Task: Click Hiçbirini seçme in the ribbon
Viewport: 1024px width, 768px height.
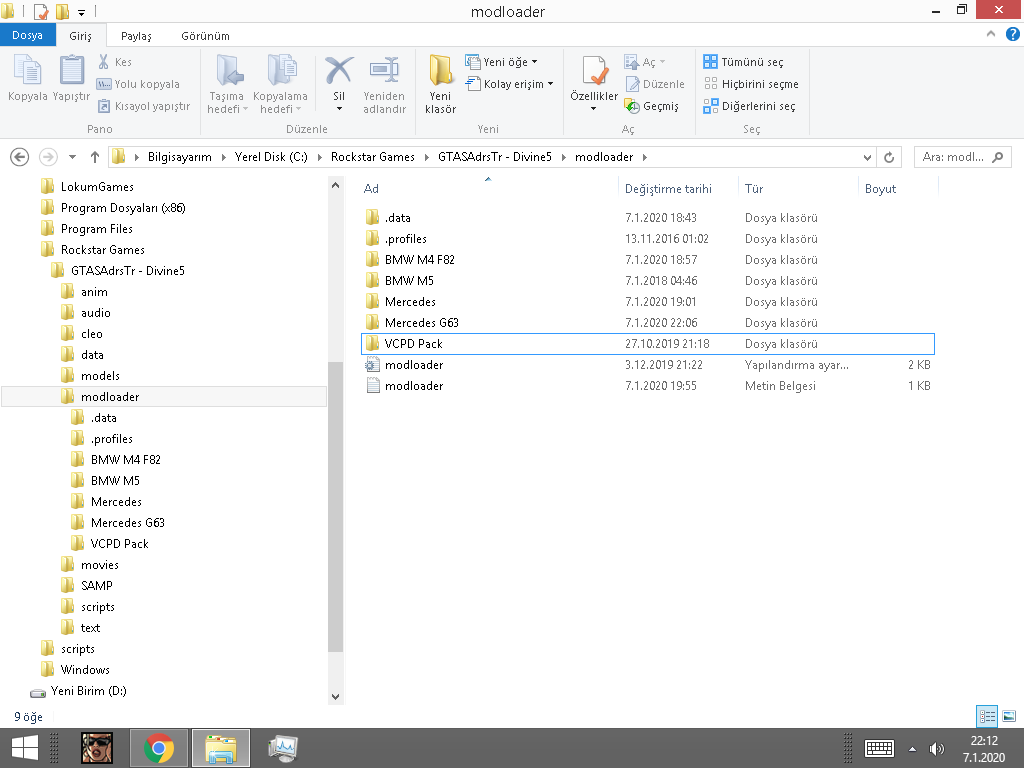Action: (751, 84)
